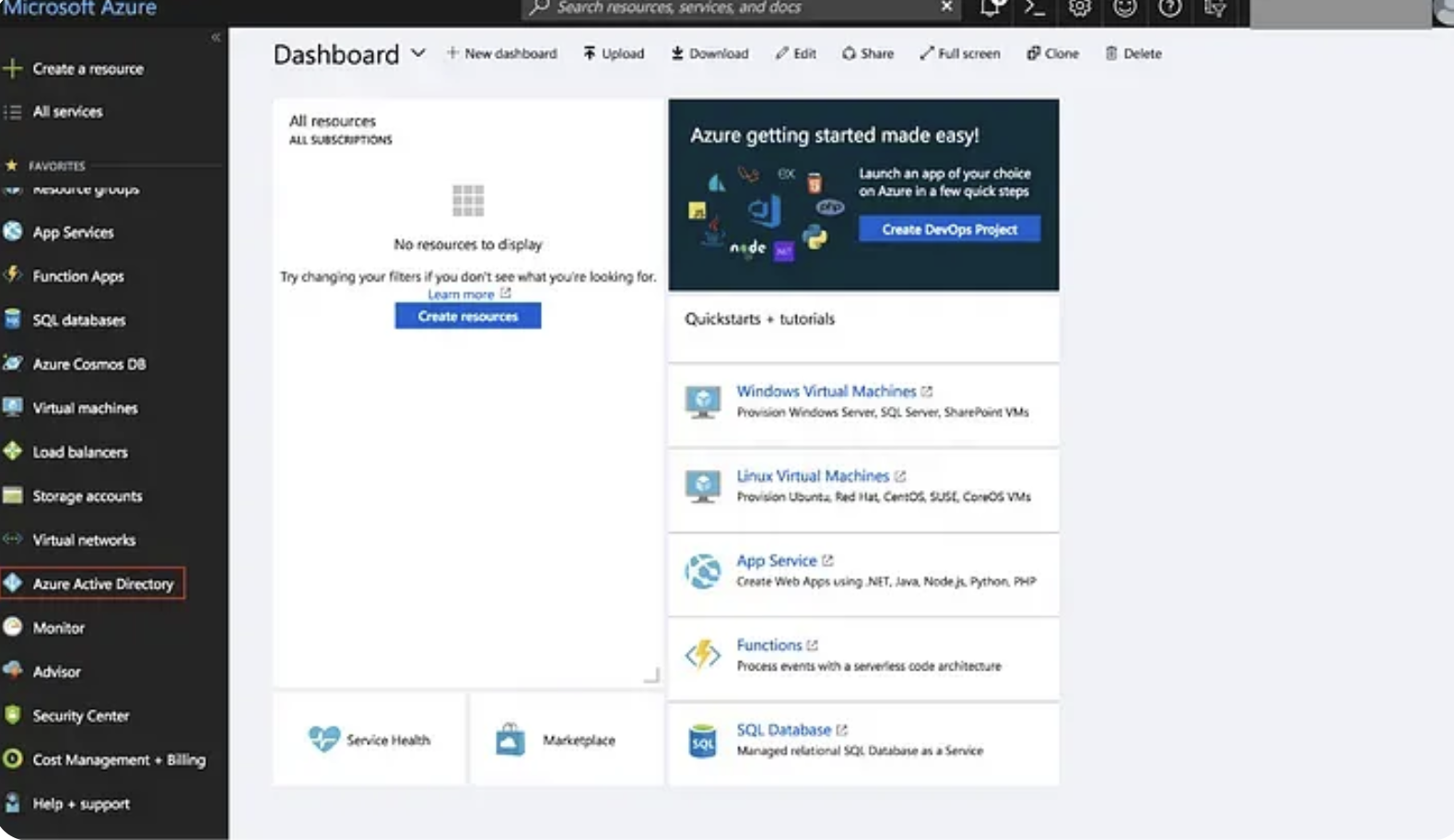
Task: Share the dashboard via Share button
Action: [x=868, y=53]
